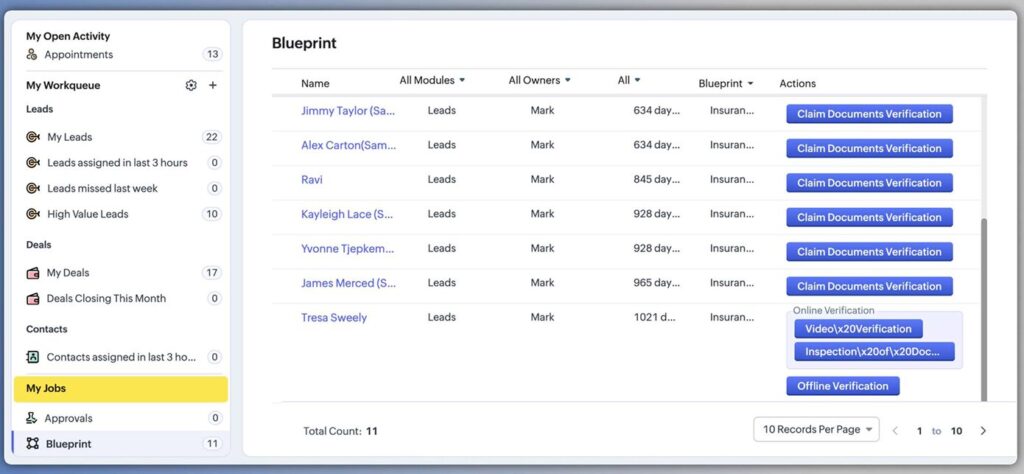Screen dimensions: 1024x474
Task: Go to previous page arrow
Action: [895, 431]
